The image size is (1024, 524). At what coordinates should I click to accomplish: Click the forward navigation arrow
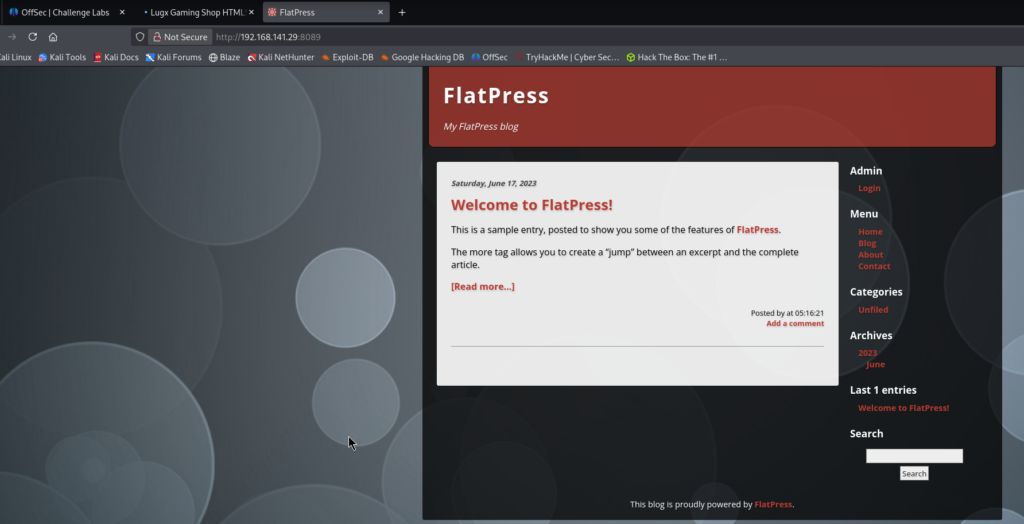point(12,37)
